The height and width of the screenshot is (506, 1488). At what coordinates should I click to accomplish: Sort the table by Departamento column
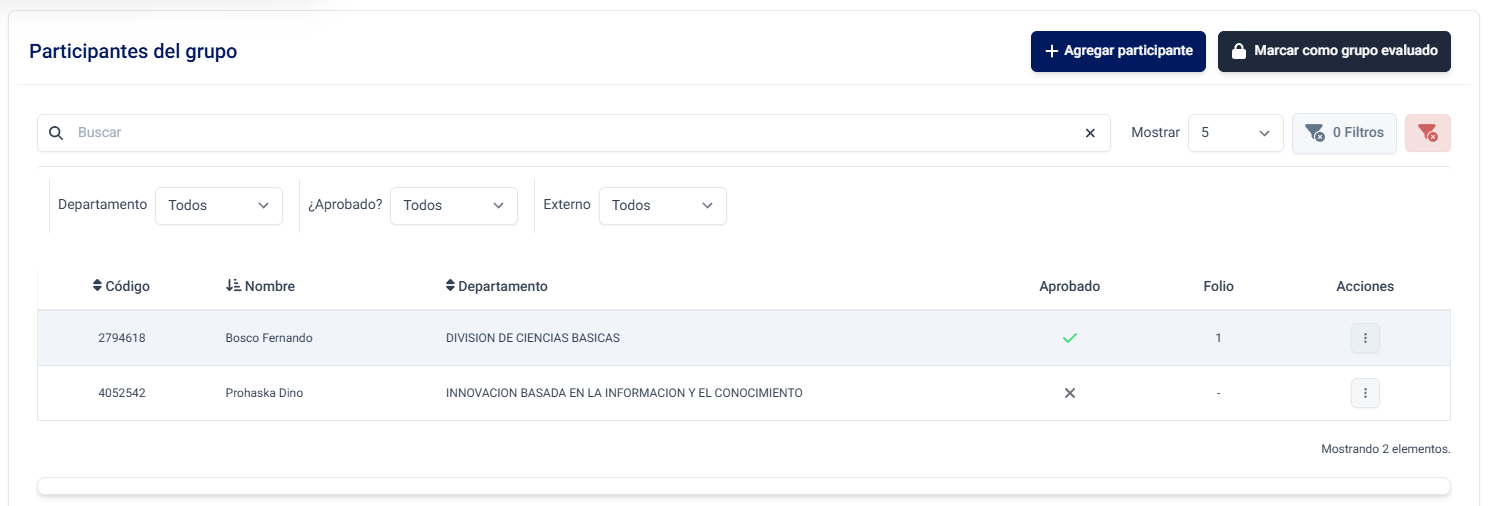496,286
